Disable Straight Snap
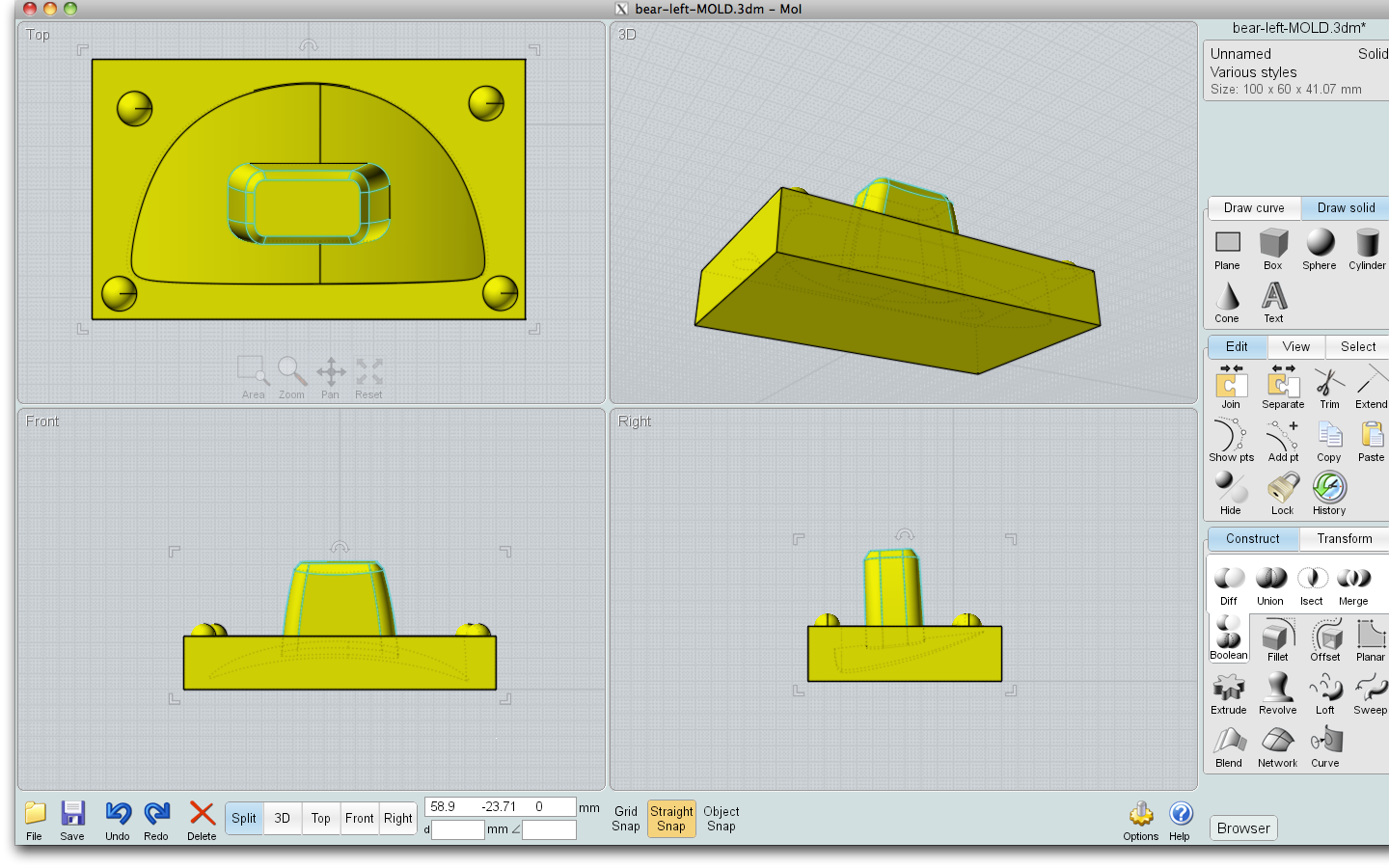Screen dimensions: 1389x868 671,819
